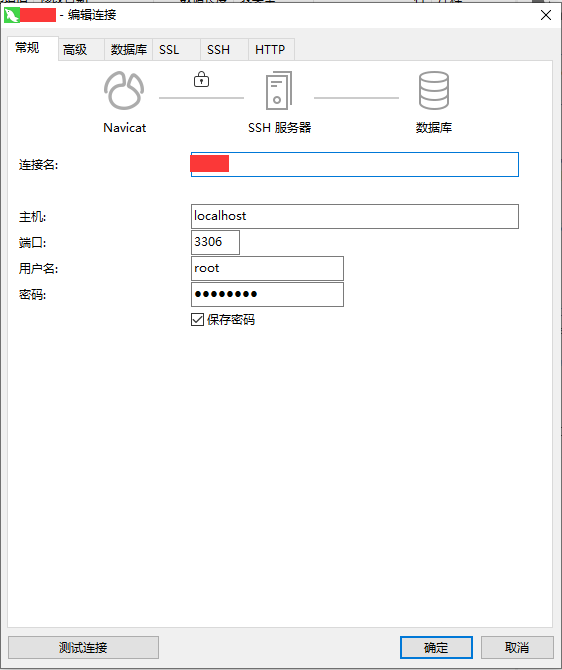Click the 主机 field showing localhost
The image size is (562, 670).
pyautogui.click(x=355, y=216)
